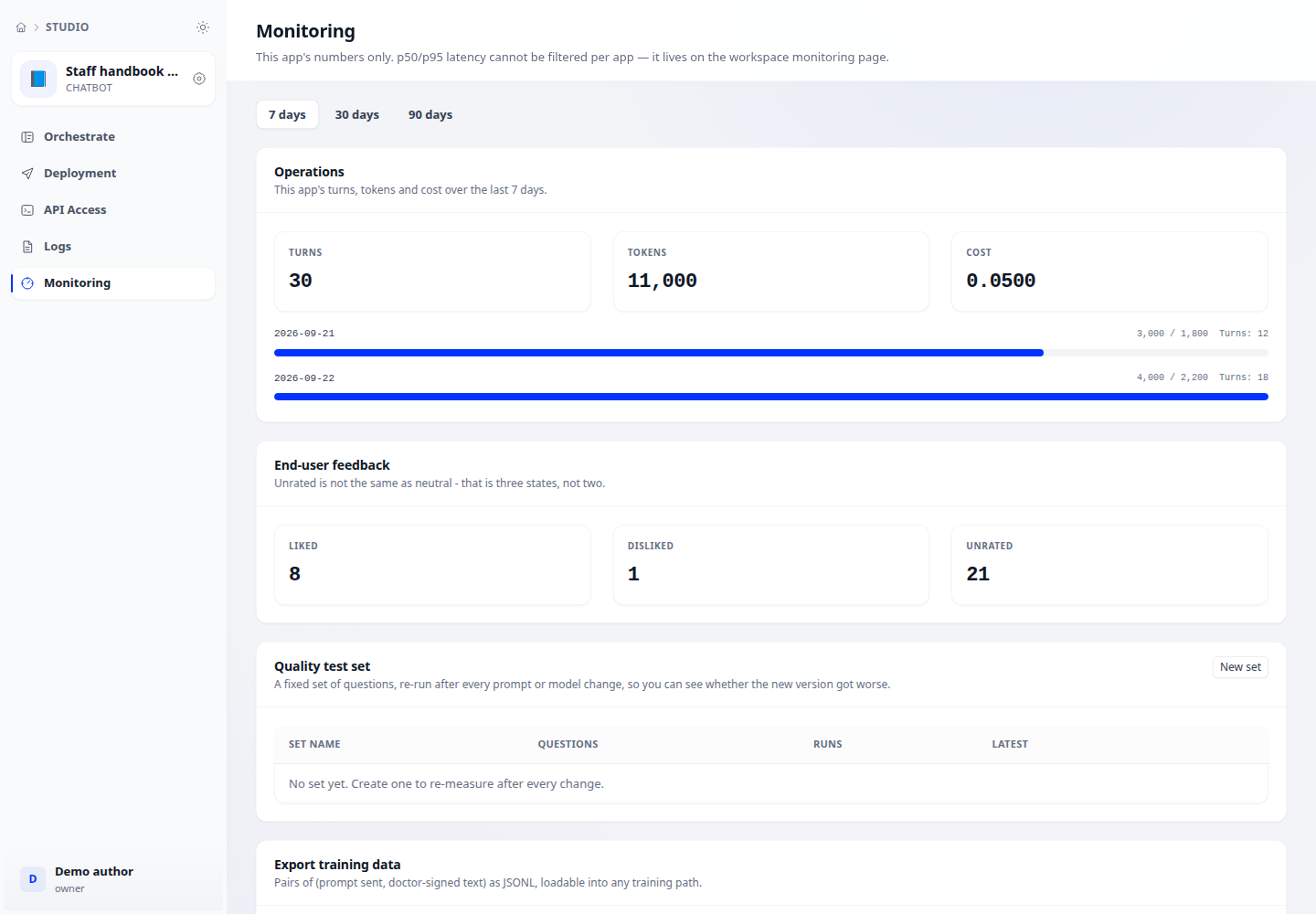Click the Staff handbook book app icon
The height and width of the screenshot is (914, 1316).
tap(38, 79)
